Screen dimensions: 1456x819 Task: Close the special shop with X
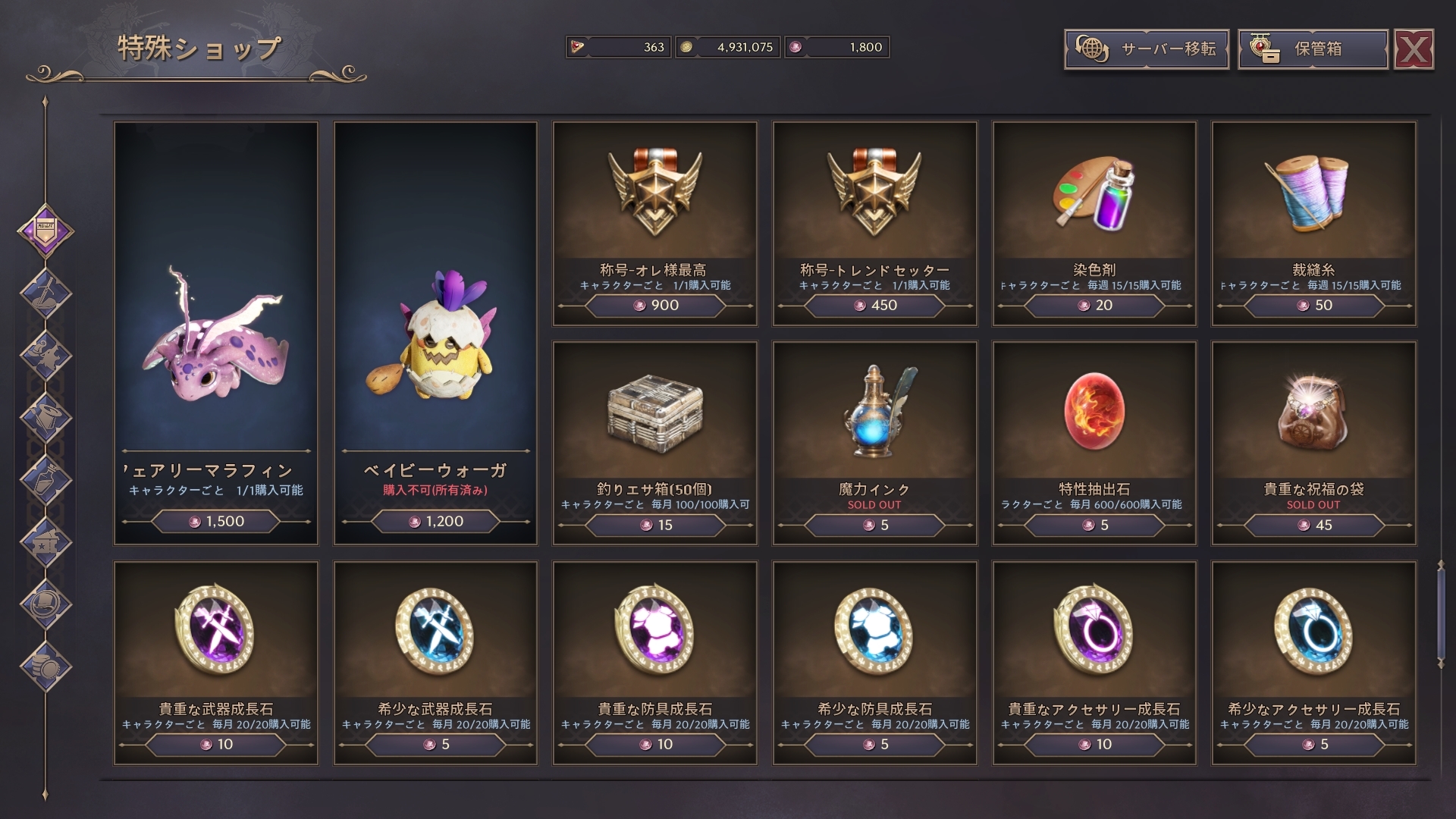click(x=1414, y=50)
